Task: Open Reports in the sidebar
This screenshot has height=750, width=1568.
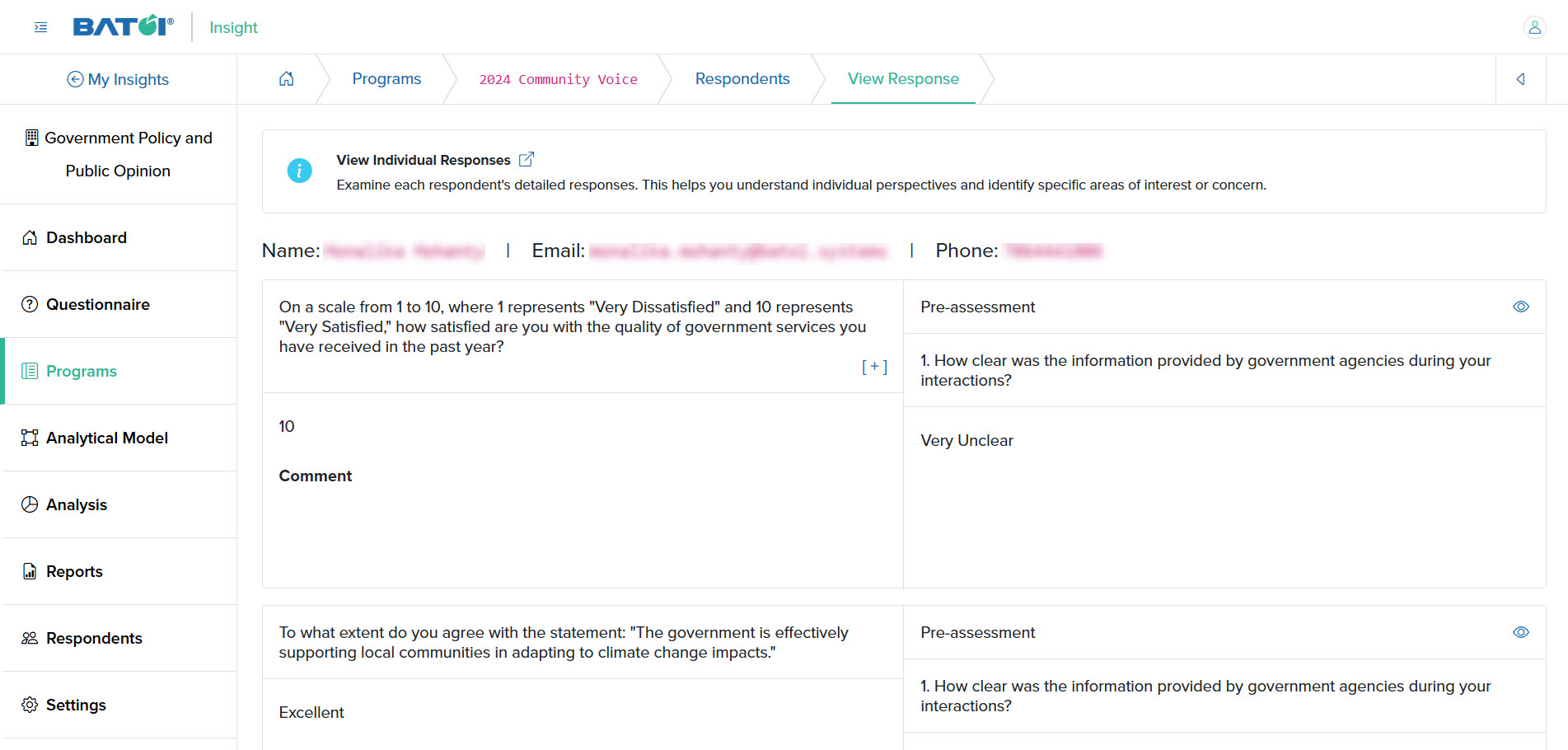Action: (x=119, y=571)
